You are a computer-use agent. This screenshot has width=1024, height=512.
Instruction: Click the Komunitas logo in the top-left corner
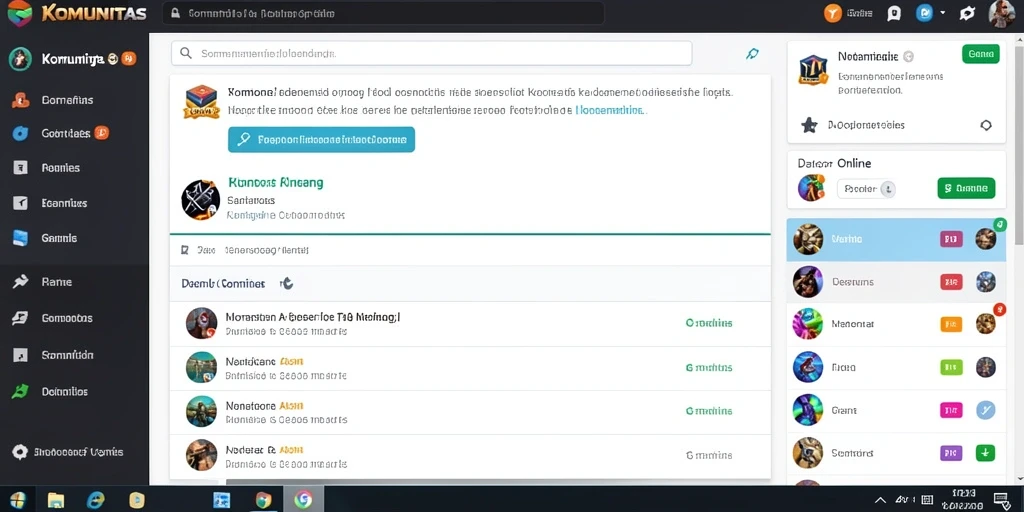(x=20, y=13)
